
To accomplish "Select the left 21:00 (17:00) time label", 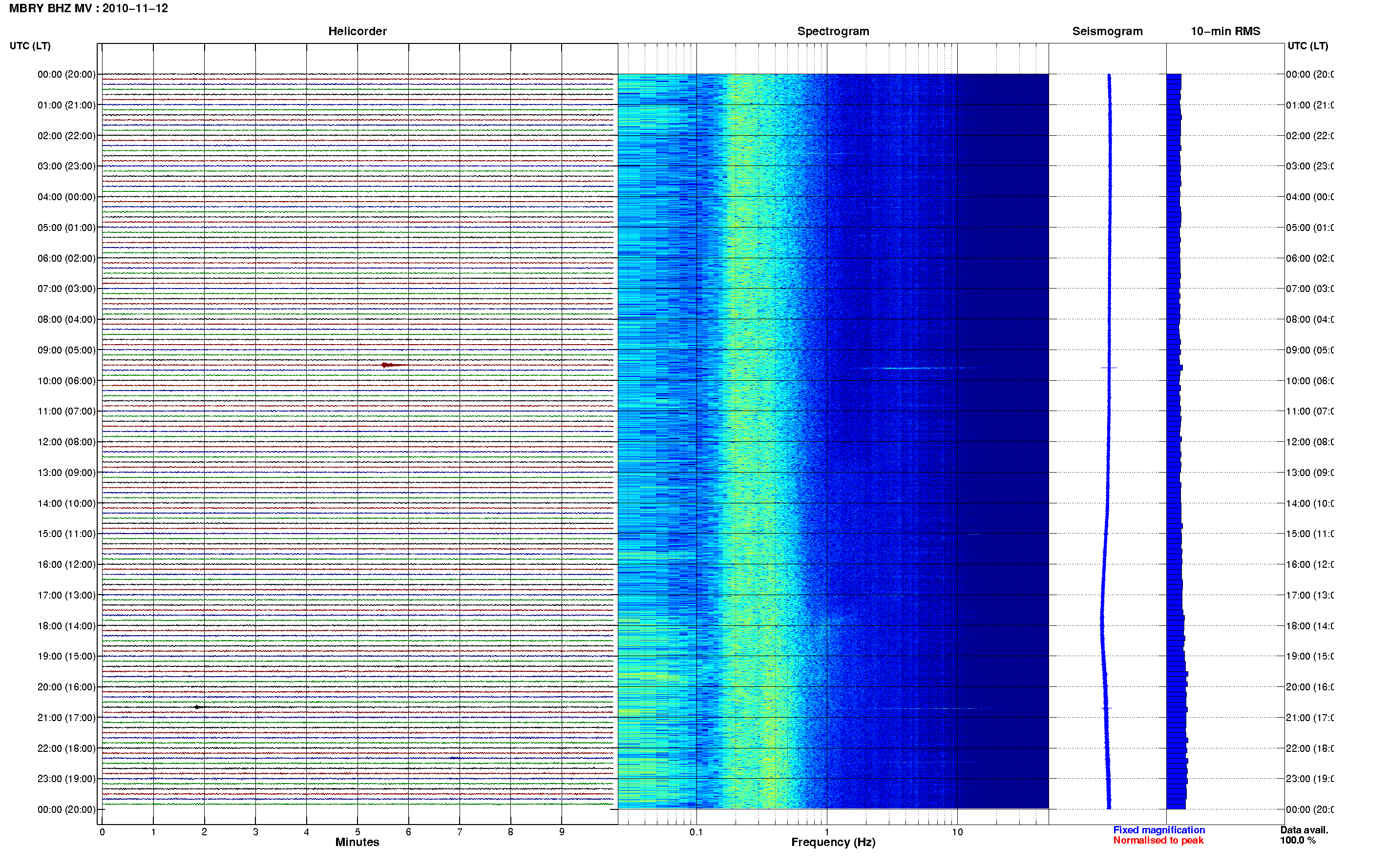I will coord(66,718).
